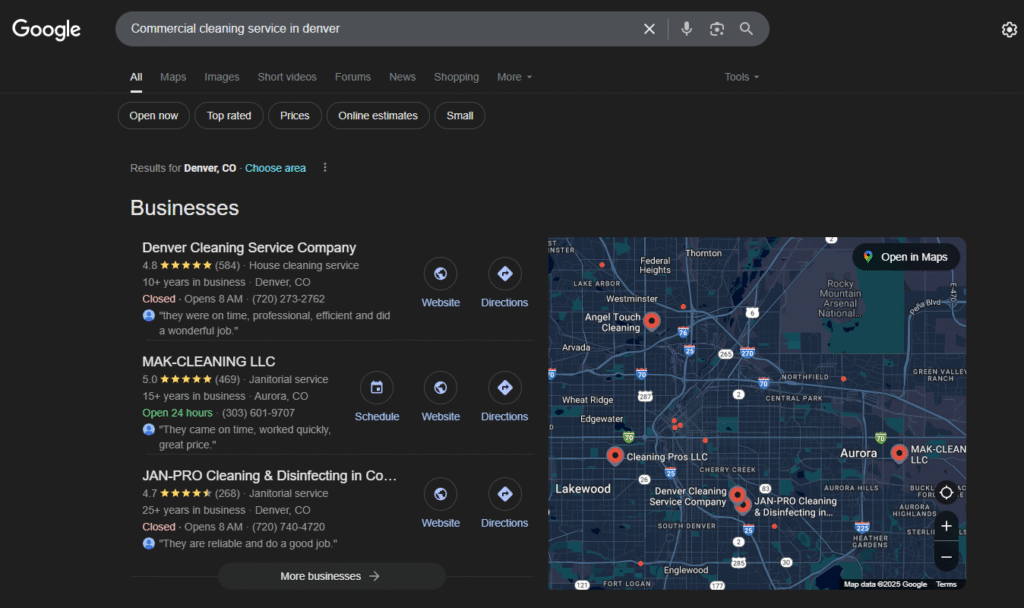Viewport: 1024px width, 608px height.
Task: Get directions to MAK-CLEANING LLC
Action: (x=504, y=387)
